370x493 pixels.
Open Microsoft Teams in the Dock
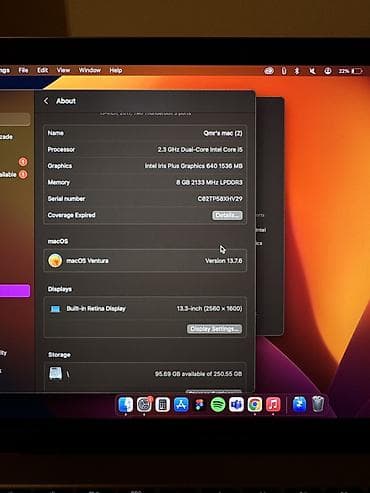click(x=236, y=405)
